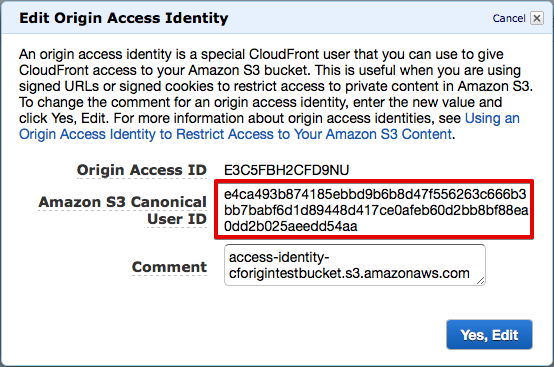554x367 pixels.
Task: Open the 'Using an' hyperlink text
Action: 492,118
